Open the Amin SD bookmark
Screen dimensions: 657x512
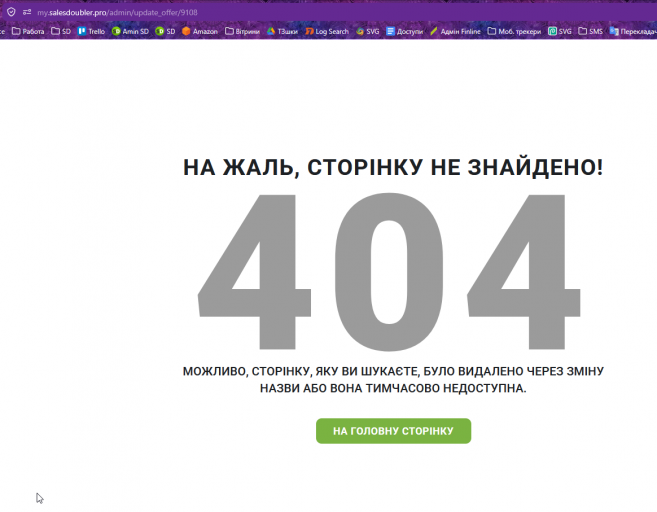[x=130, y=31]
